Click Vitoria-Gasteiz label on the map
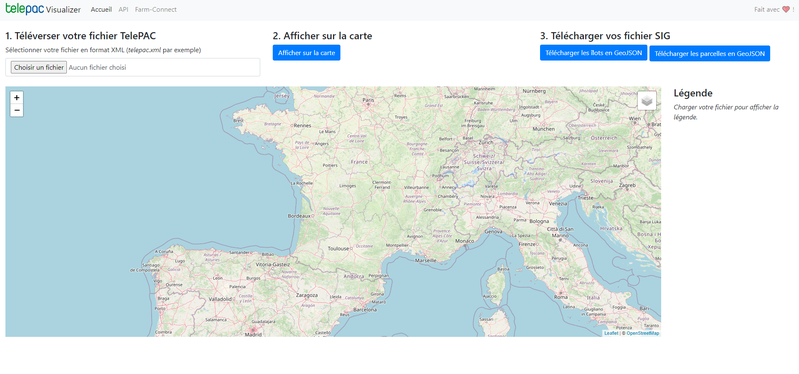799x374 pixels. [x=272, y=265]
